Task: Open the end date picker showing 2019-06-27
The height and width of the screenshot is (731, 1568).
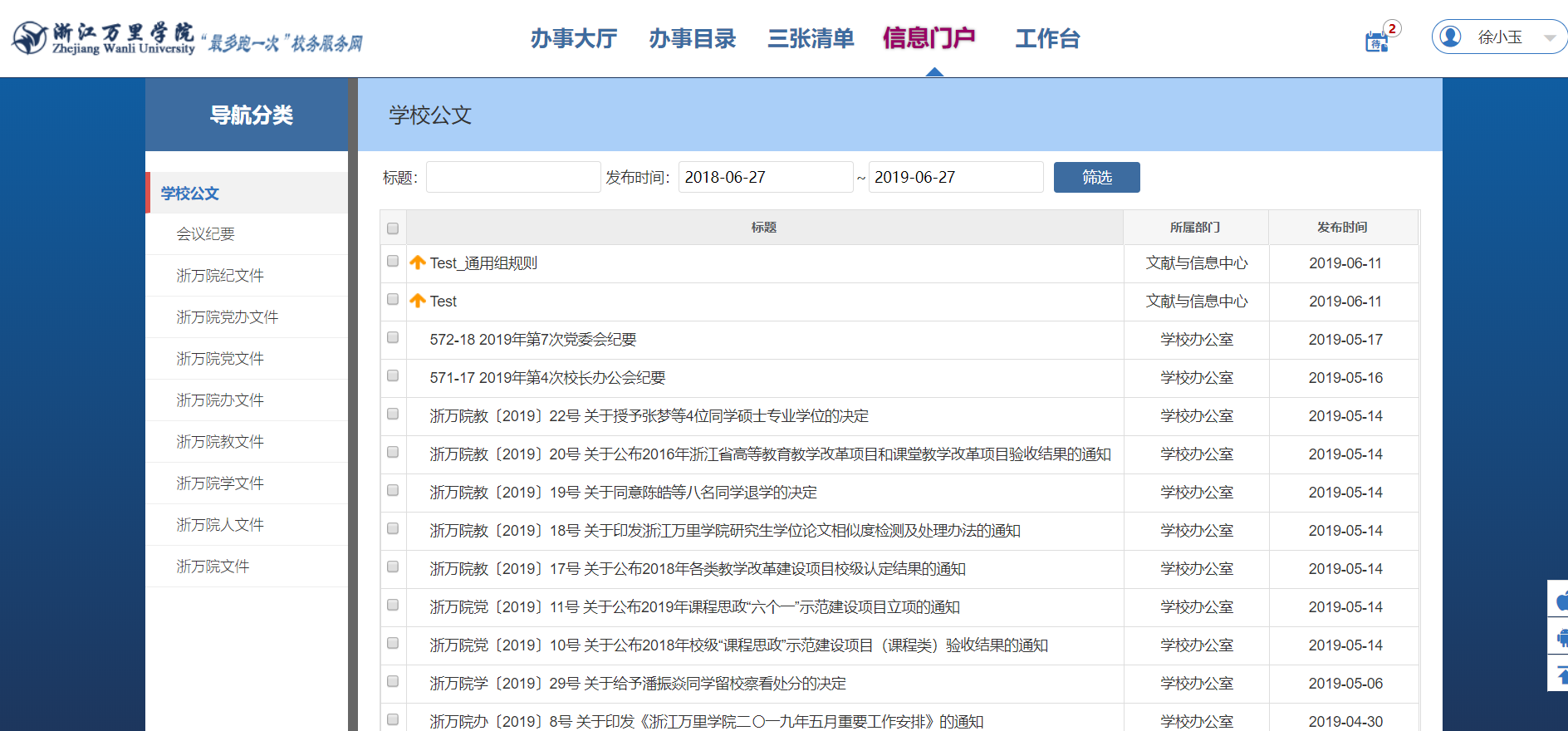Action: [x=955, y=177]
